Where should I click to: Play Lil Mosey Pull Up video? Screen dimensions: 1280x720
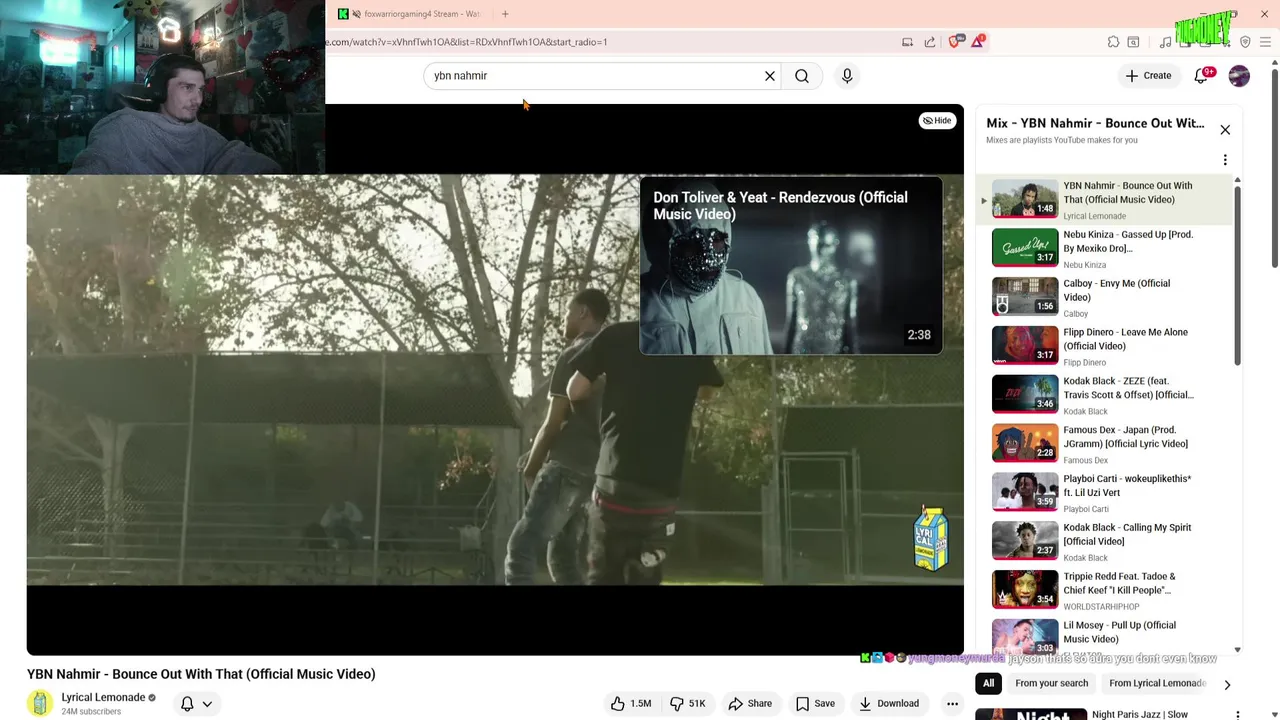[x=1105, y=636]
